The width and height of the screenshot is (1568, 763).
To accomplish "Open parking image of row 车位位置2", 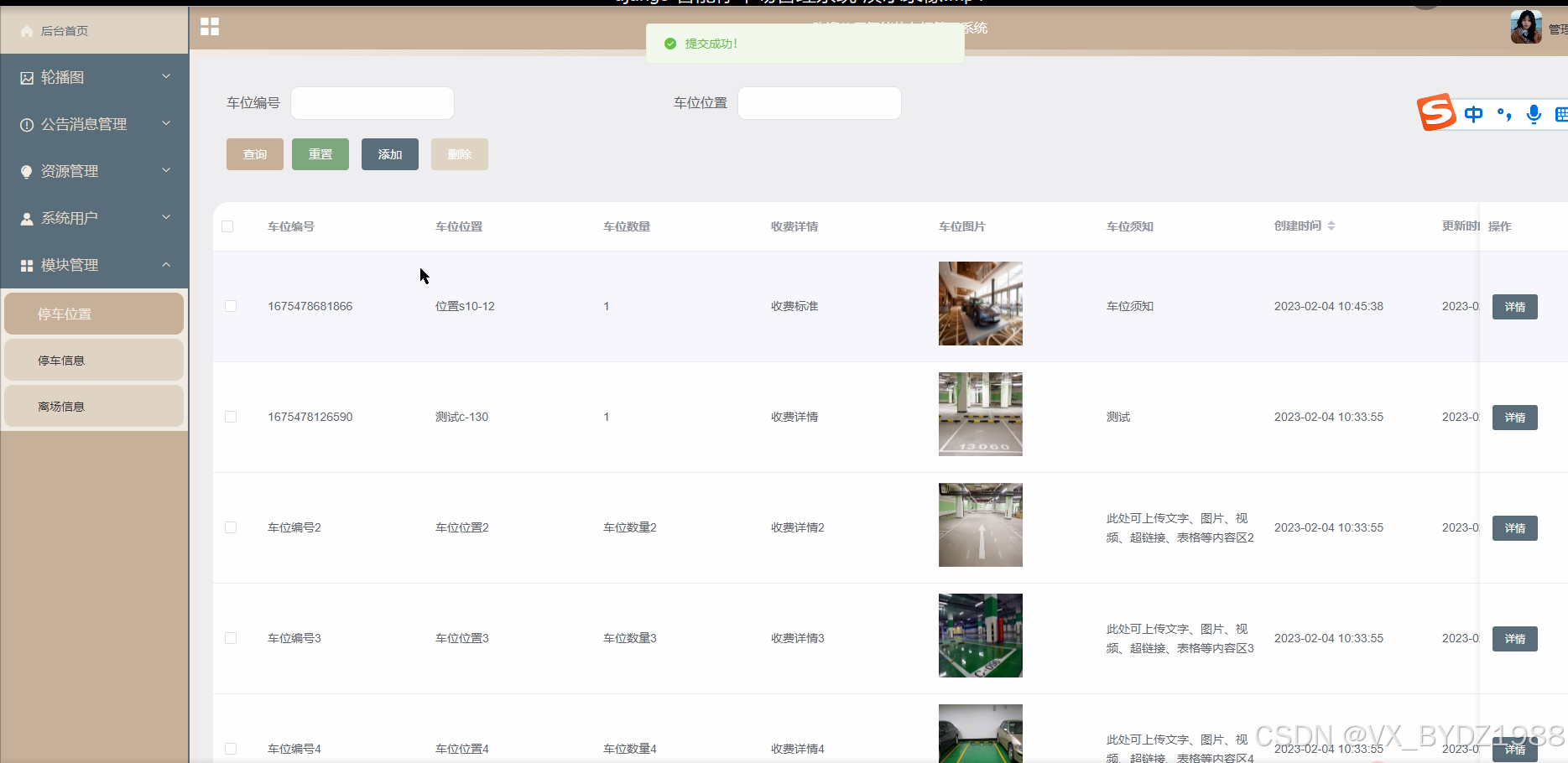I will [x=981, y=525].
